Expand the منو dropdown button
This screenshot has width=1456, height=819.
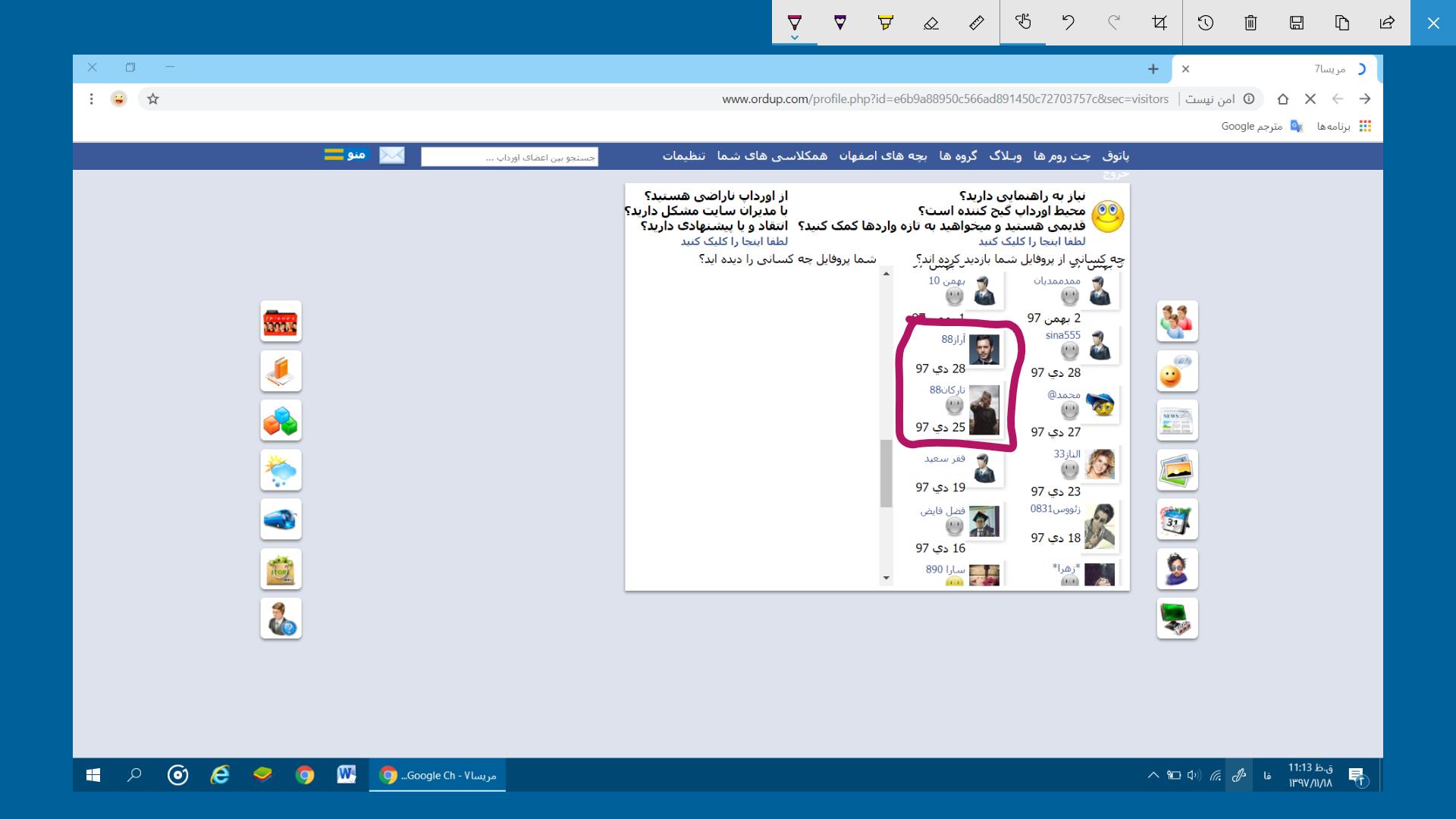[345, 155]
